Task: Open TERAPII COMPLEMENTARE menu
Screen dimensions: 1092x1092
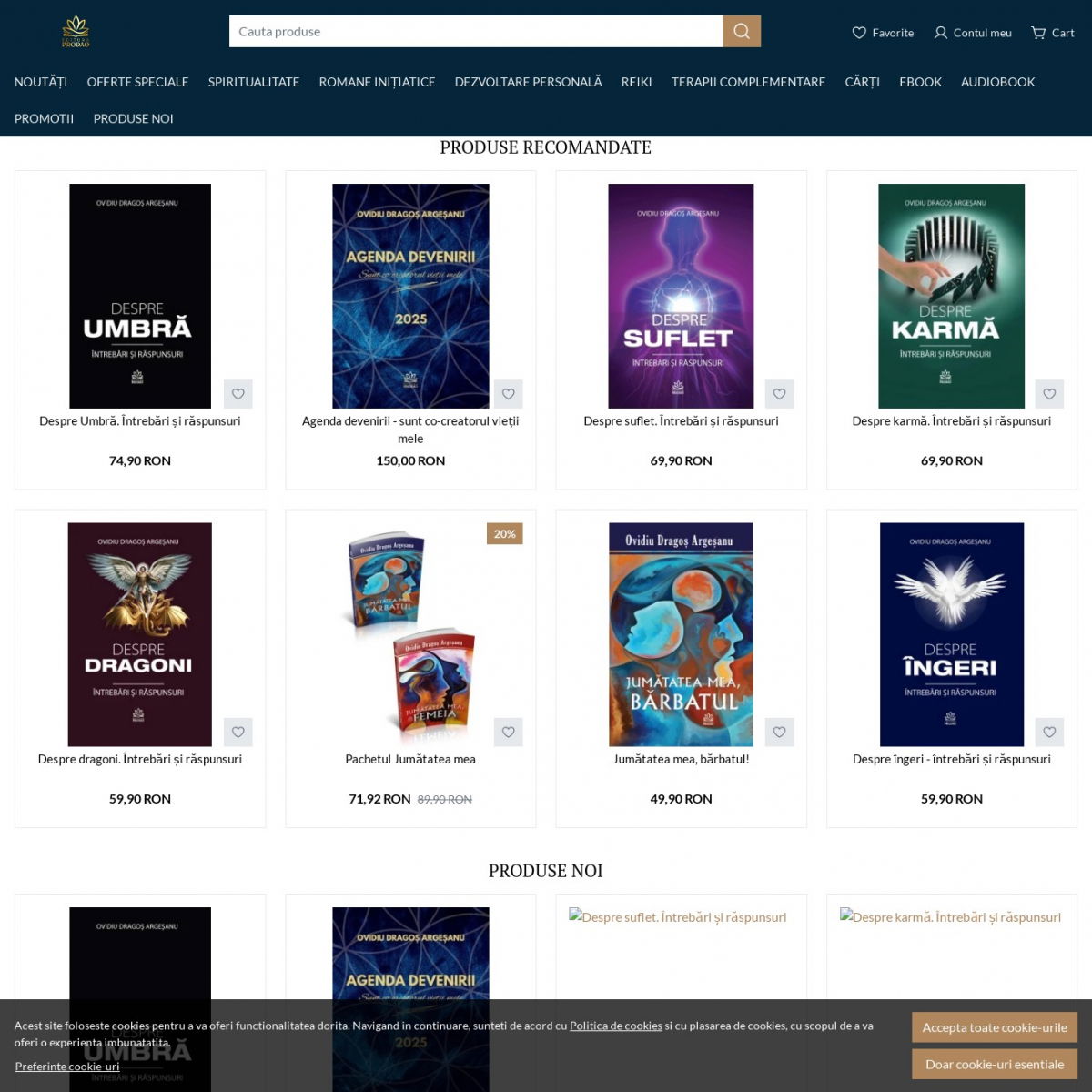Action: [749, 82]
